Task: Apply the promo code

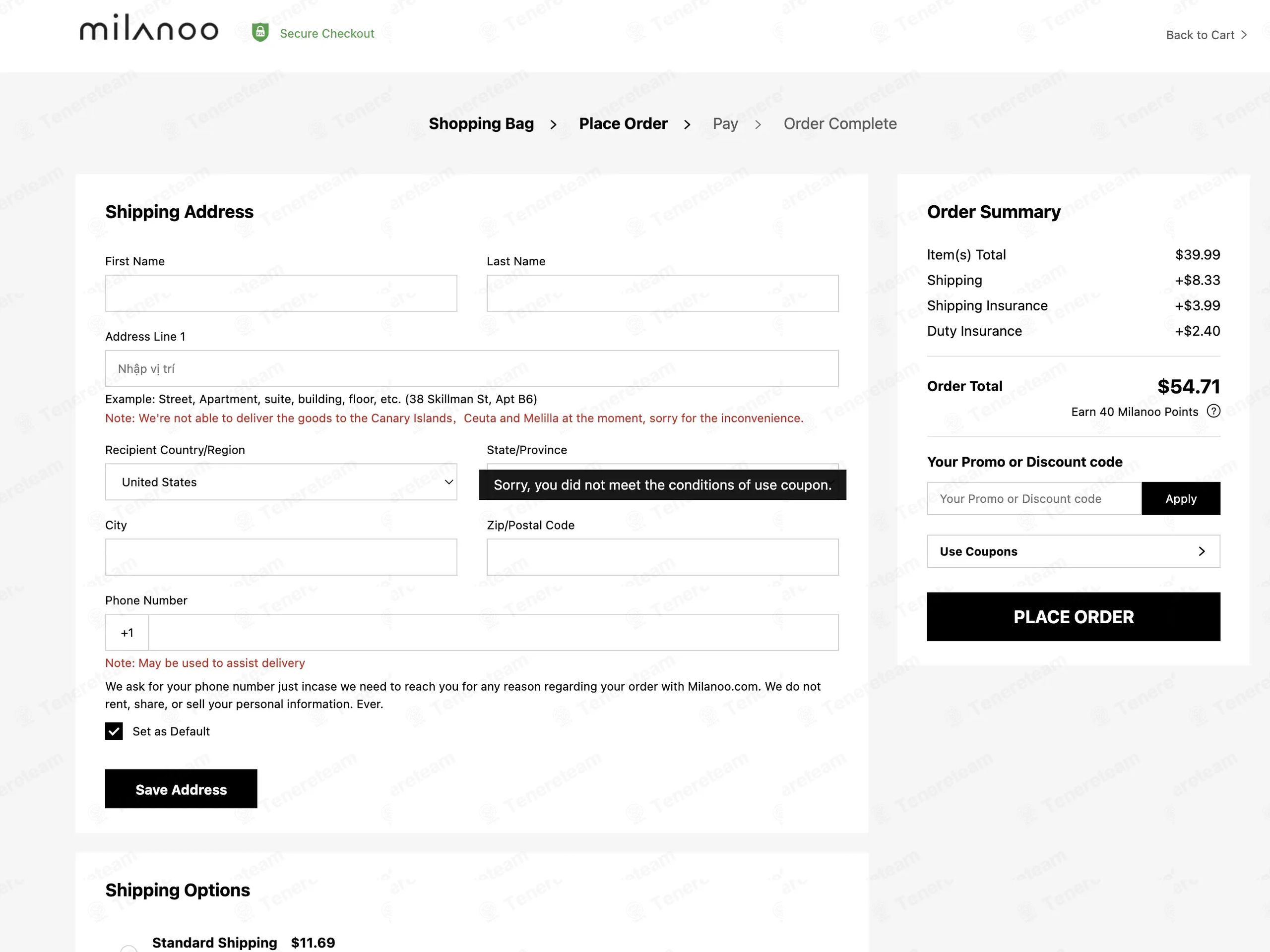Action: tap(1180, 499)
